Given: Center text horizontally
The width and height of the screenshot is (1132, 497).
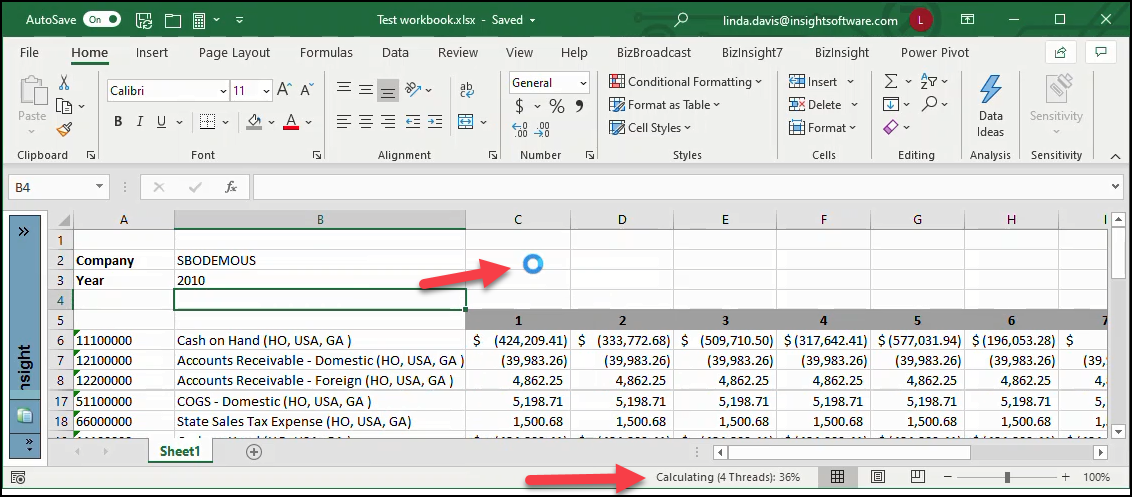Looking at the screenshot, I should pyautogui.click(x=366, y=121).
